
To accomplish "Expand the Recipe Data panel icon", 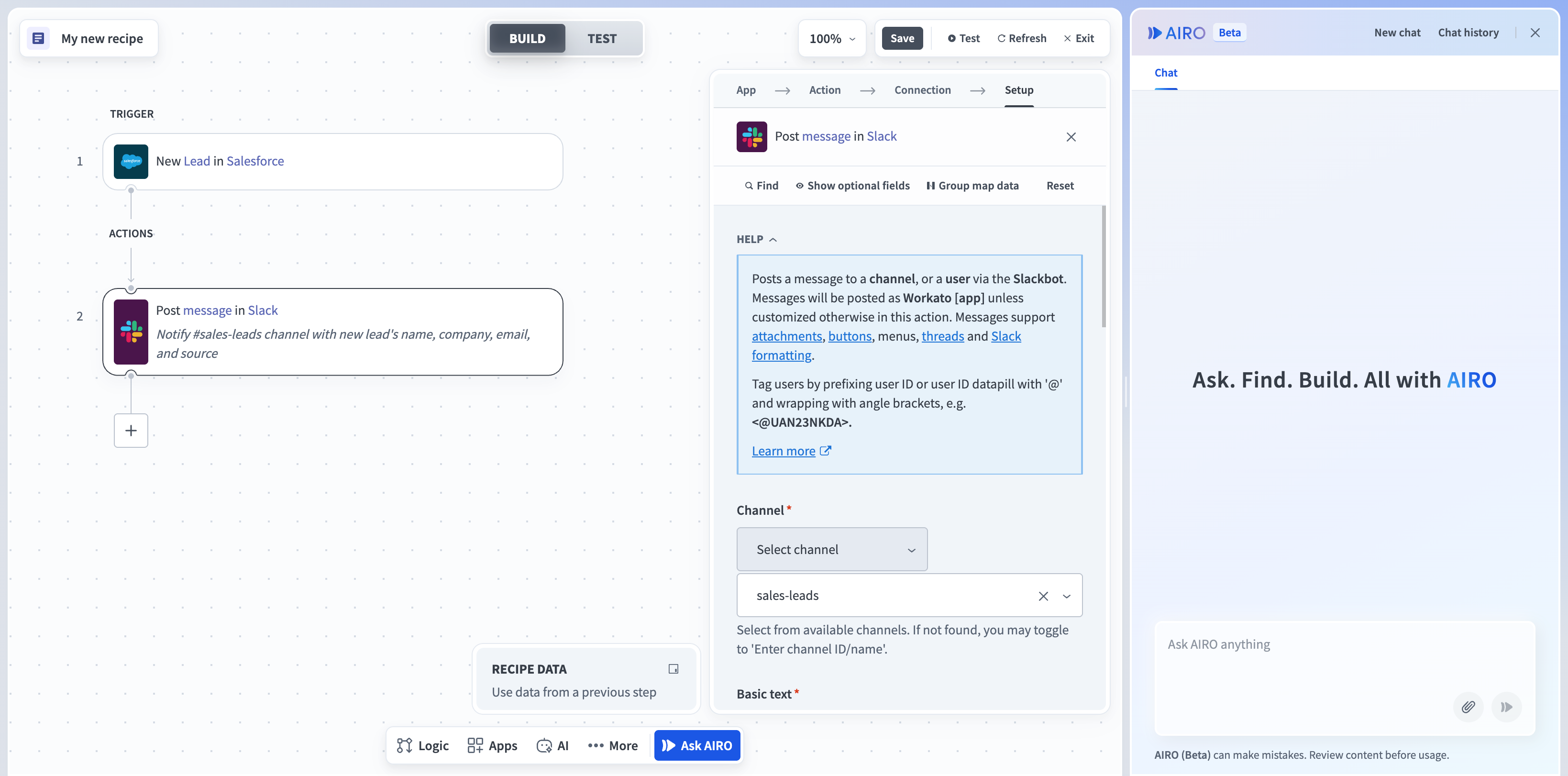I will pos(673,669).
